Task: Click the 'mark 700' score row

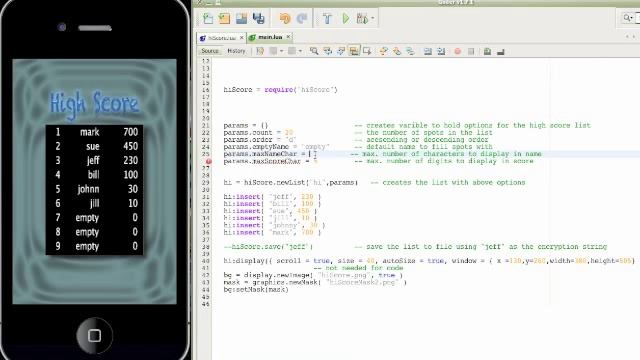Action: click(x=94, y=132)
